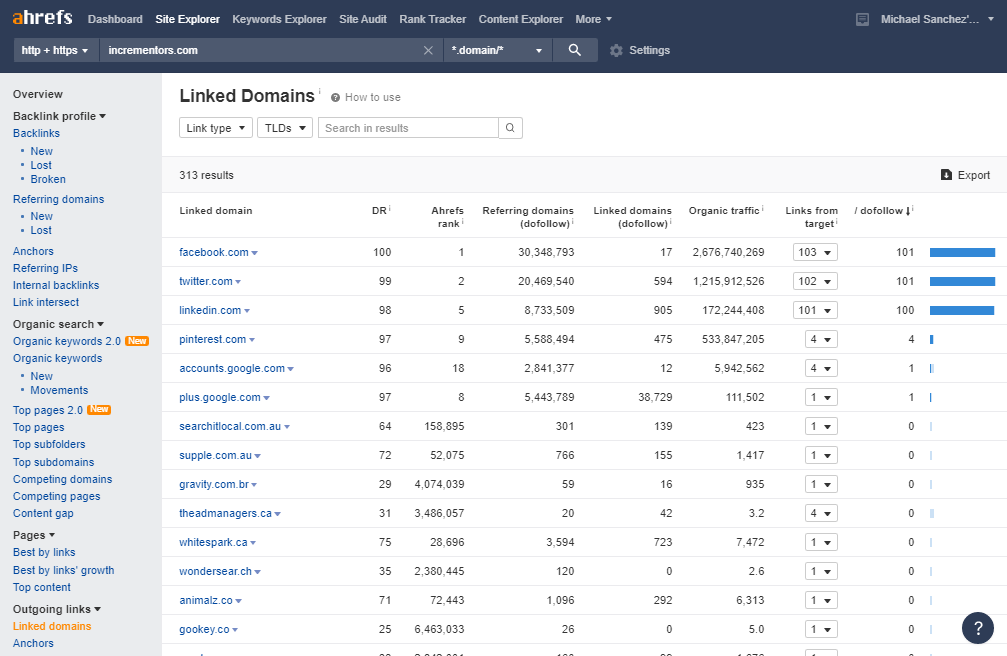This screenshot has width=1007, height=656.
Task: Collapse the Backlink profile section
Action: tap(59, 116)
